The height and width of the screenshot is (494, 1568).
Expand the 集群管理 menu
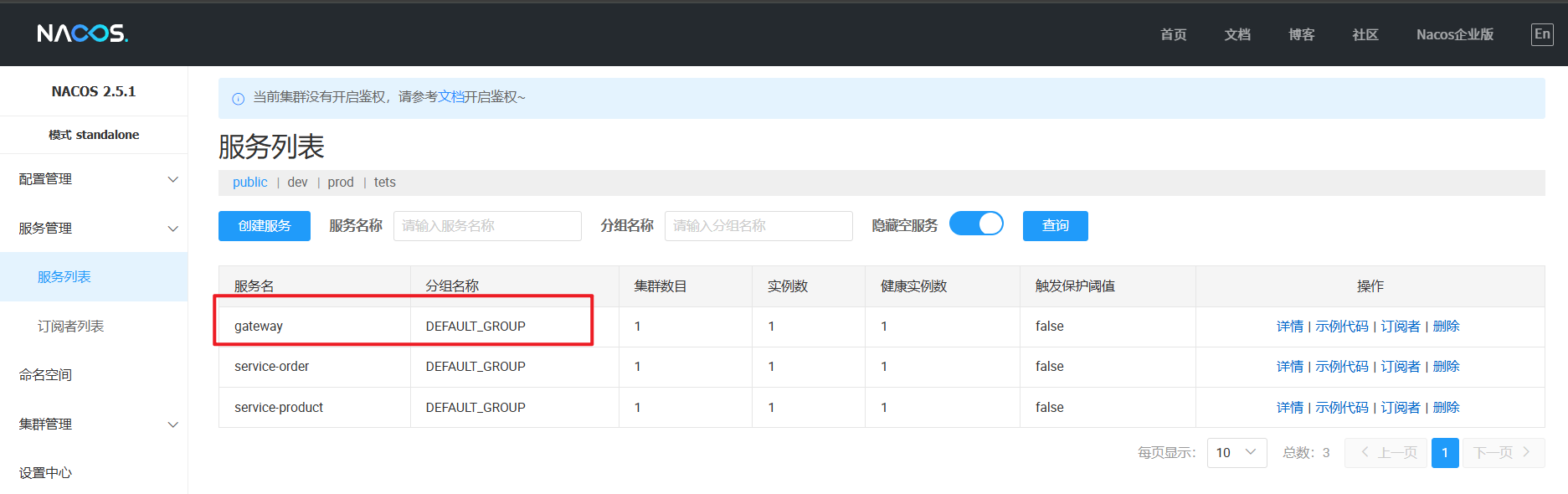tap(94, 425)
